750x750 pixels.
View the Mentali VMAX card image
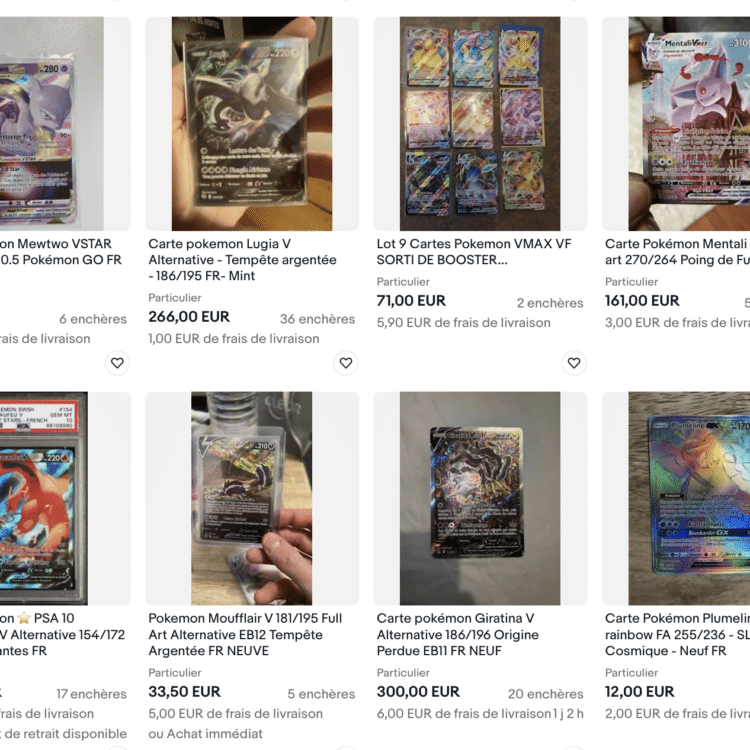point(676,124)
